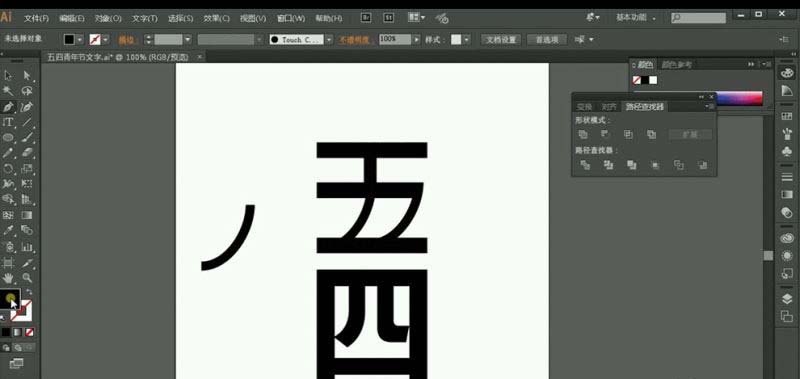Open stroke color dropdown in control bar
The height and width of the screenshot is (379, 800).
pos(106,39)
